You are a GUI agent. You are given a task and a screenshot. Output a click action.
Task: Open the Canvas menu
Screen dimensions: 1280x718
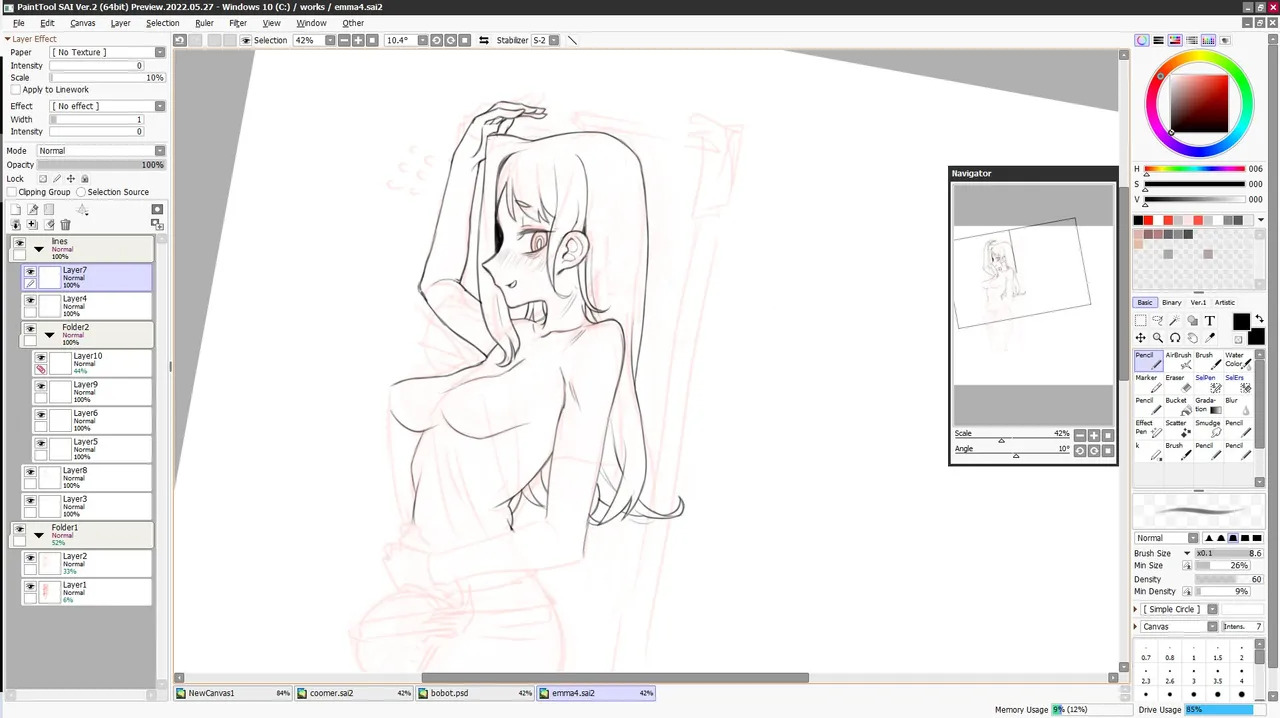point(83,23)
